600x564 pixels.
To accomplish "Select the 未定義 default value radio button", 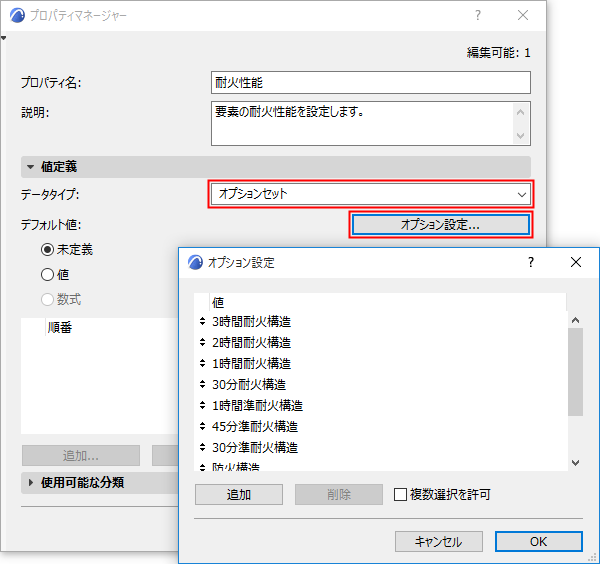I will point(47,250).
